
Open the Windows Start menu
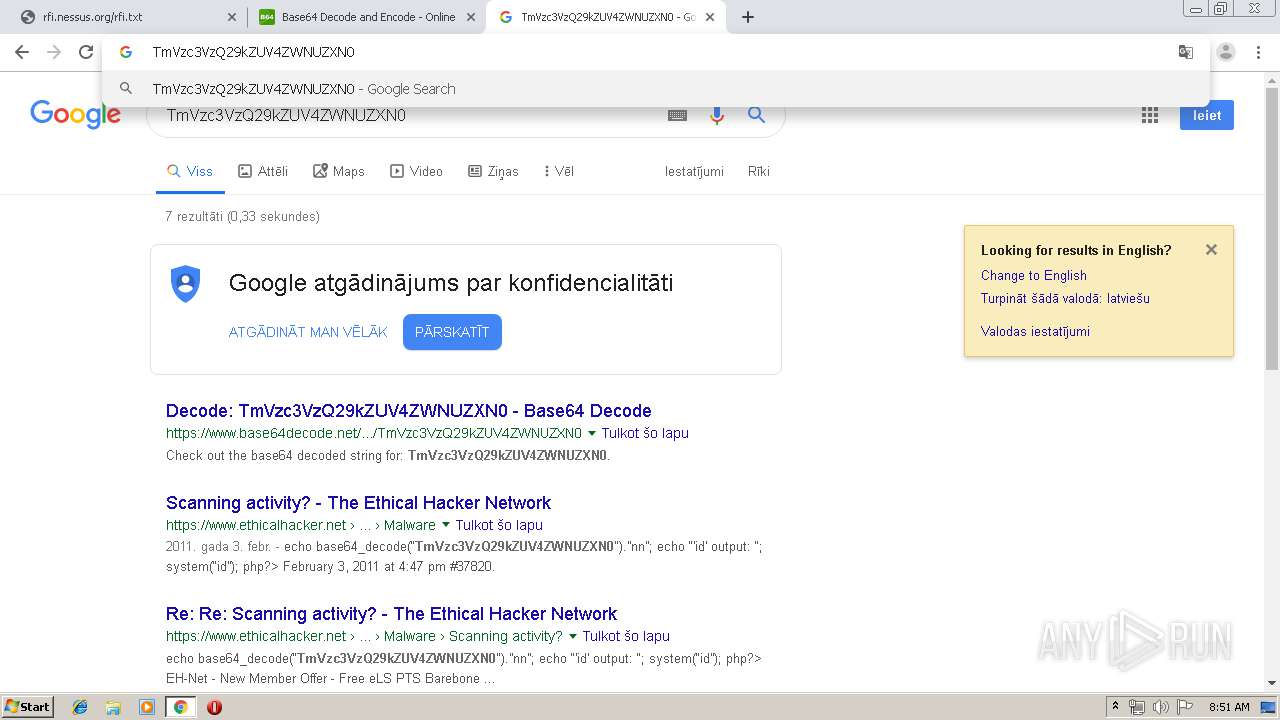[x=27, y=706]
